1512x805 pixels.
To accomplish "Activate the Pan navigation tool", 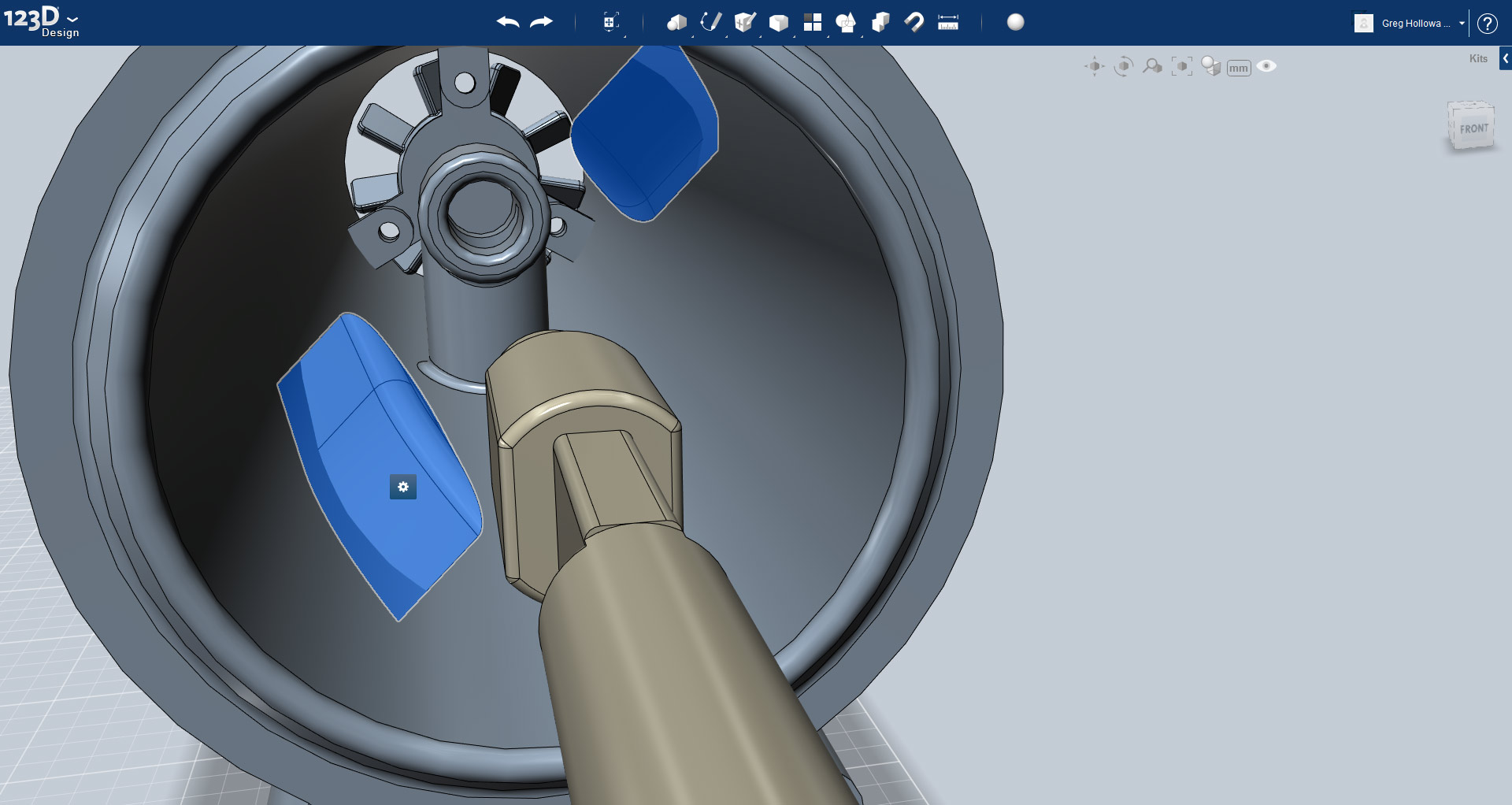I will click(x=1095, y=66).
